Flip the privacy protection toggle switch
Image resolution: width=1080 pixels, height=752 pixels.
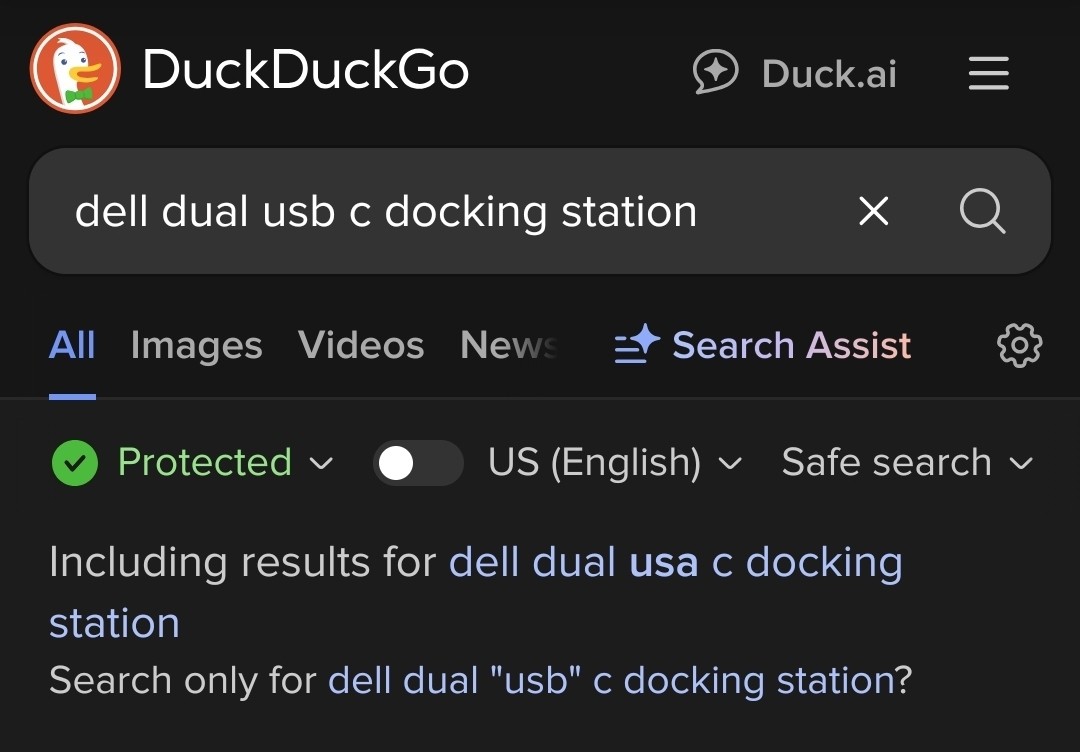(x=417, y=462)
